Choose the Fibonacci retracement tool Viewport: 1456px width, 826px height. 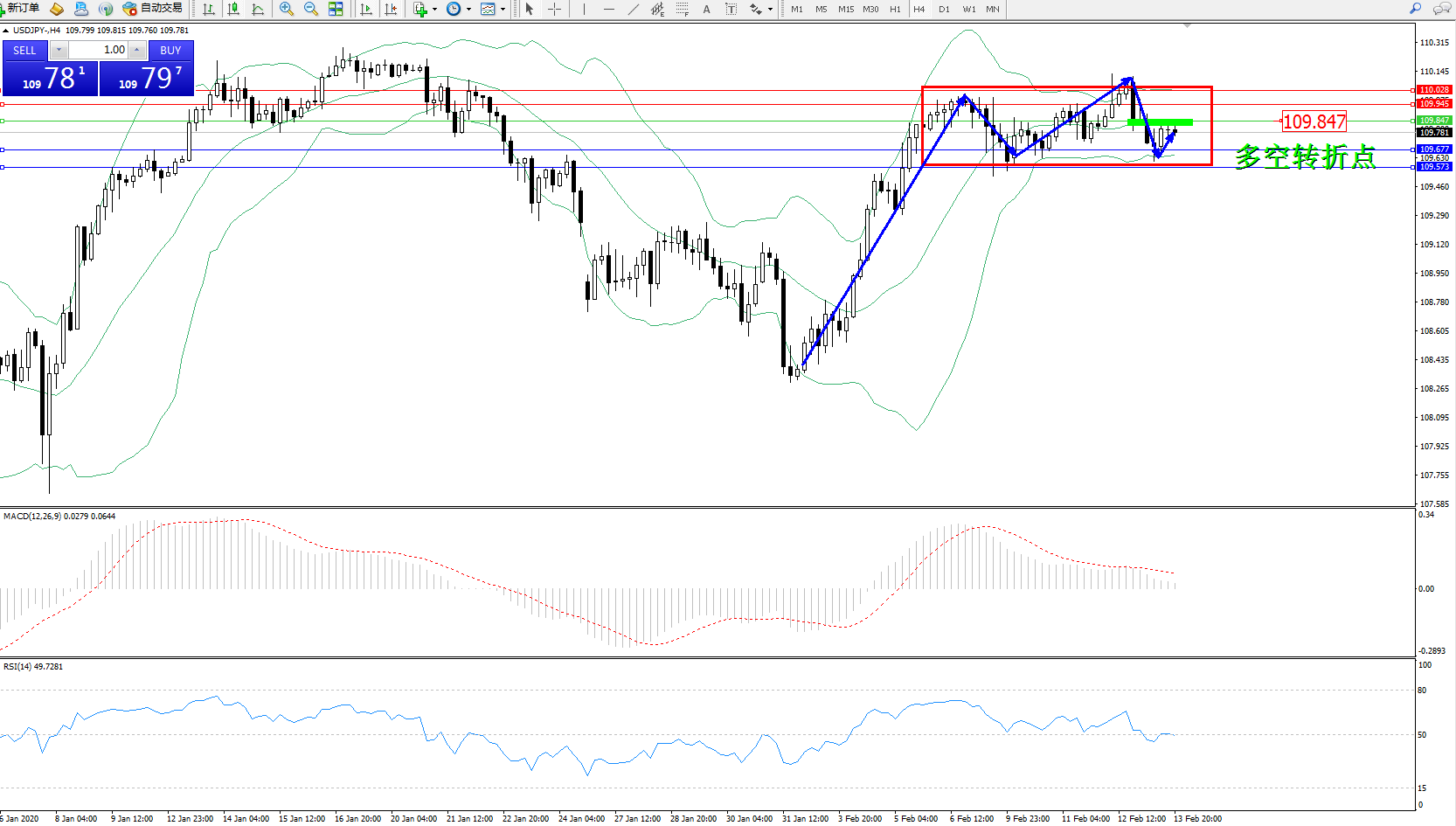[682, 9]
